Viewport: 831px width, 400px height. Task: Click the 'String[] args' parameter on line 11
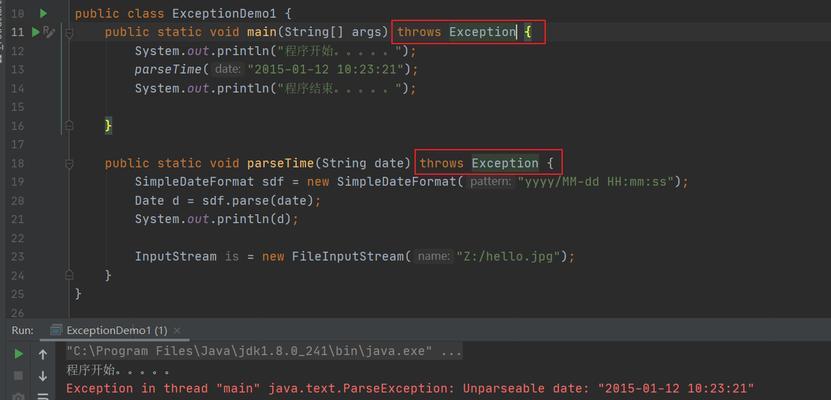[x=333, y=32]
